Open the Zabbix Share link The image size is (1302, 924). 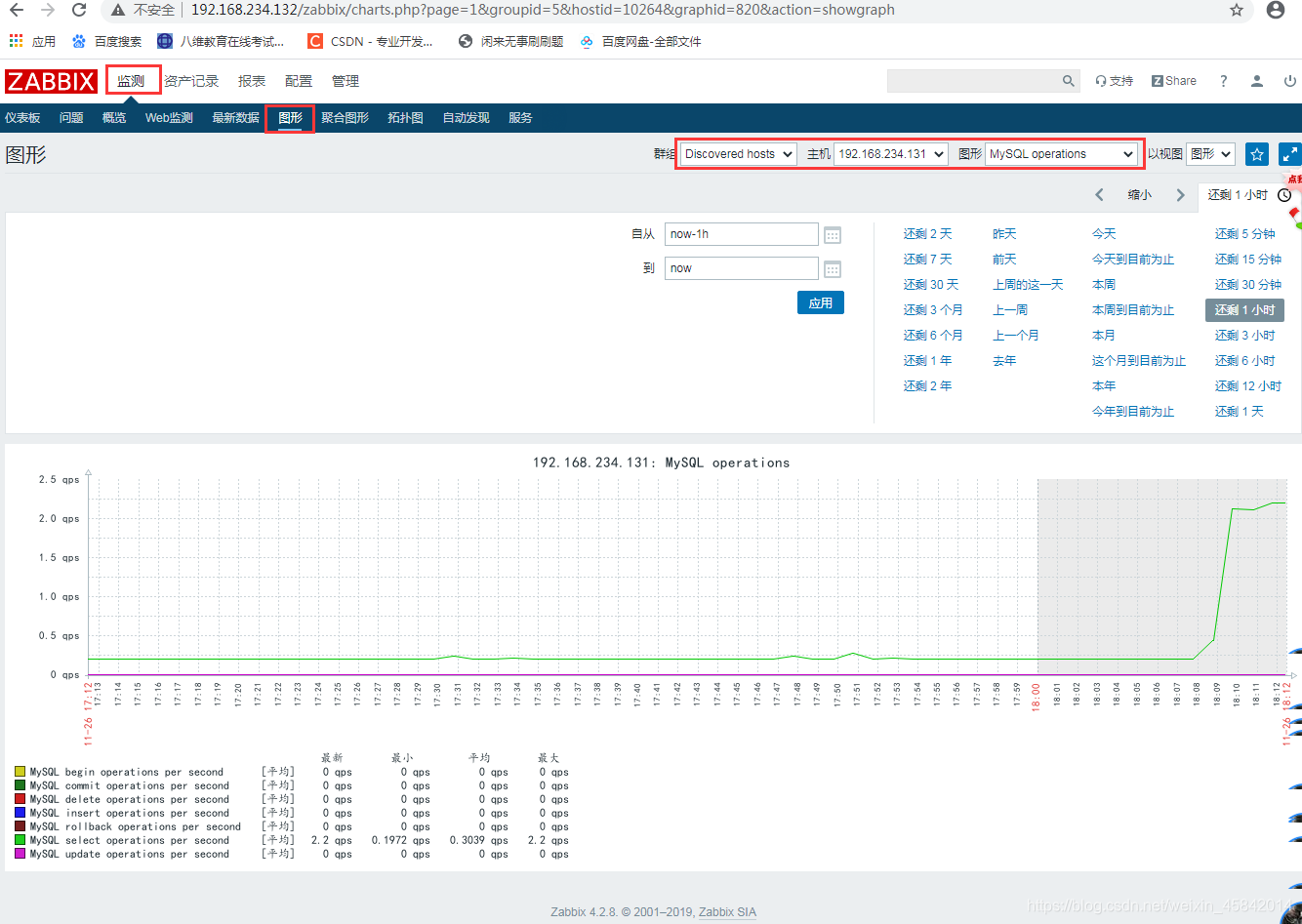[1174, 81]
